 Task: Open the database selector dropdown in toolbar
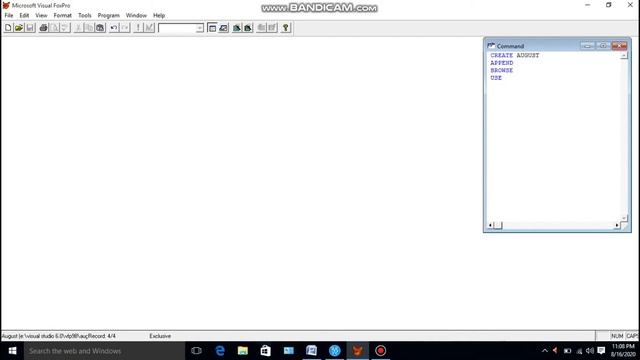tap(200, 28)
